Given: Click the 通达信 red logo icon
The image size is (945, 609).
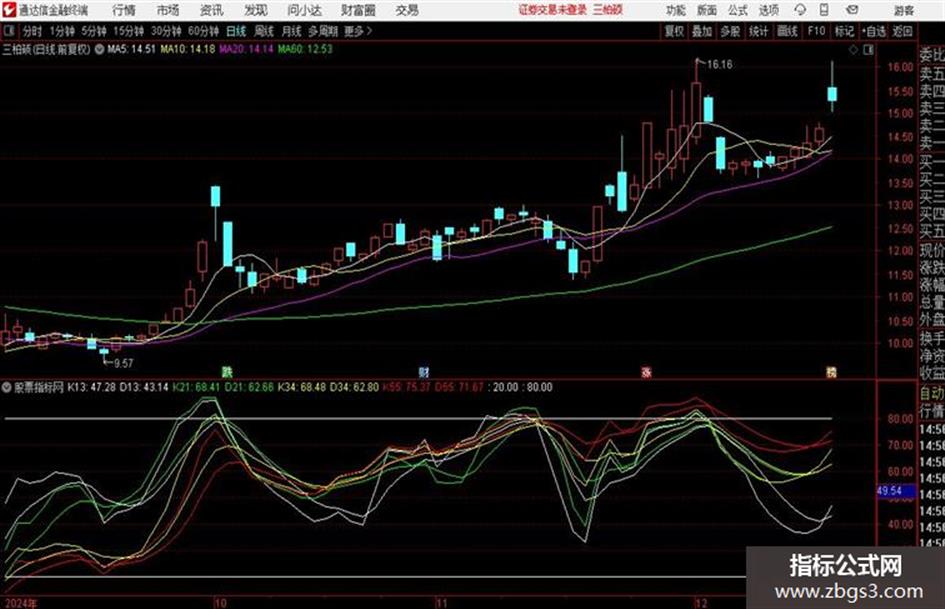Looking at the screenshot, I should click(9, 10).
